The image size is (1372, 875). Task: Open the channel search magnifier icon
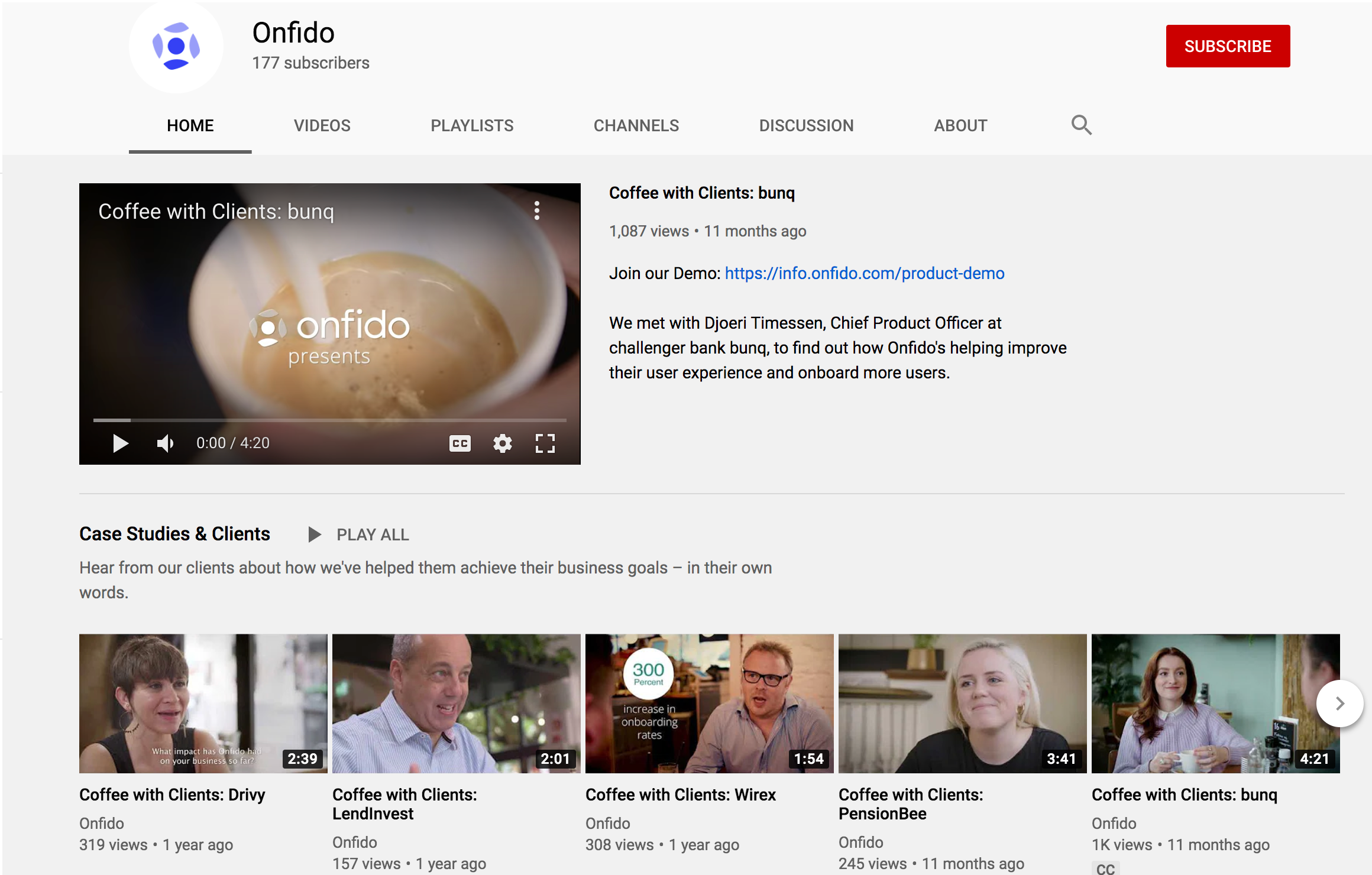point(1082,125)
